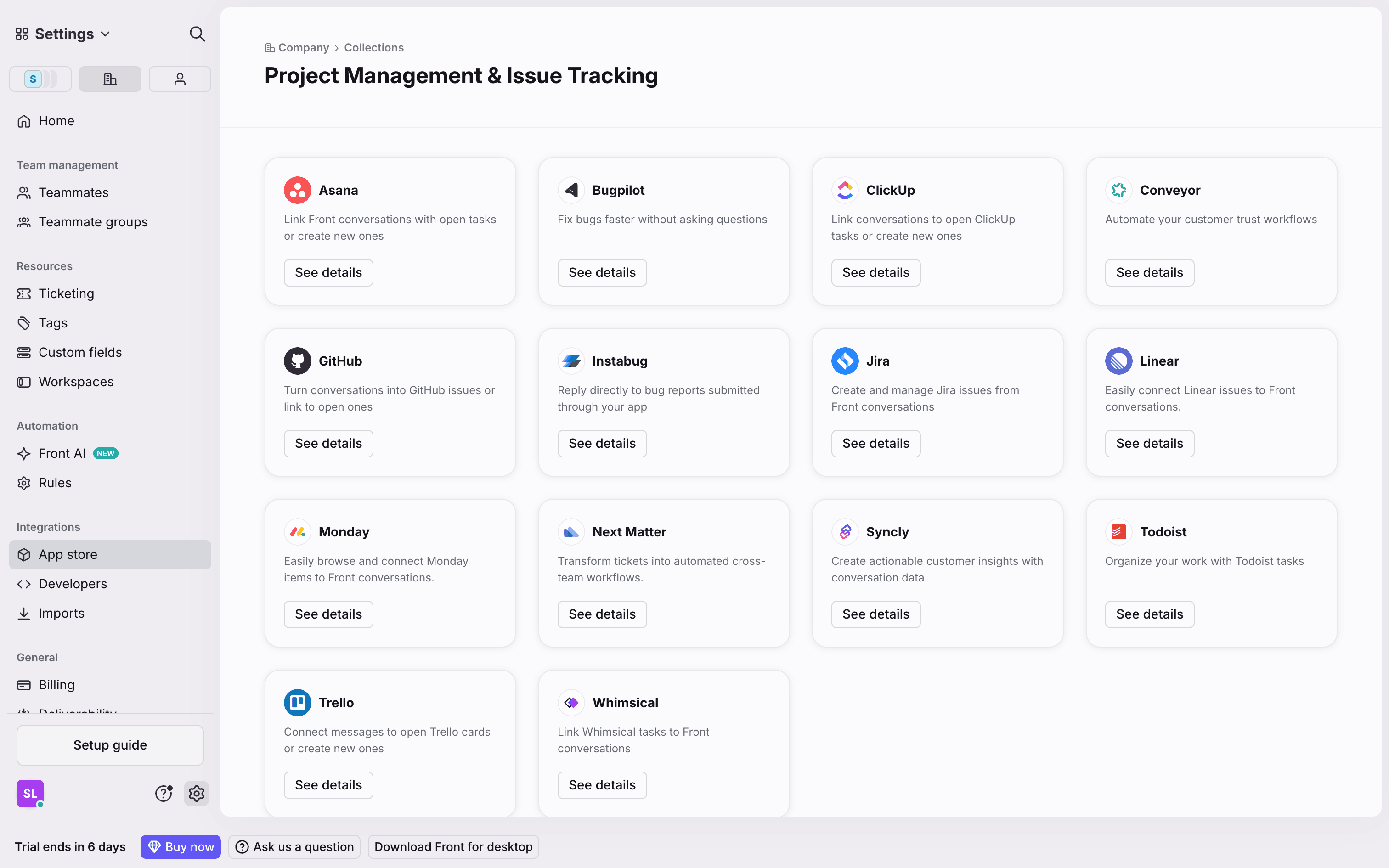Viewport: 1389px width, 868px height.
Task: Open the Company breadcrumb link
Action: pos(303,48)
